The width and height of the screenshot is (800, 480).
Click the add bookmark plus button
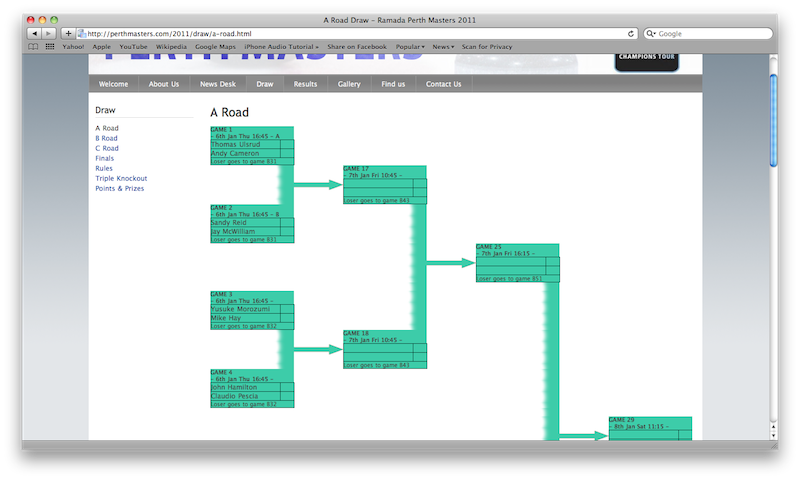point(68,34)
